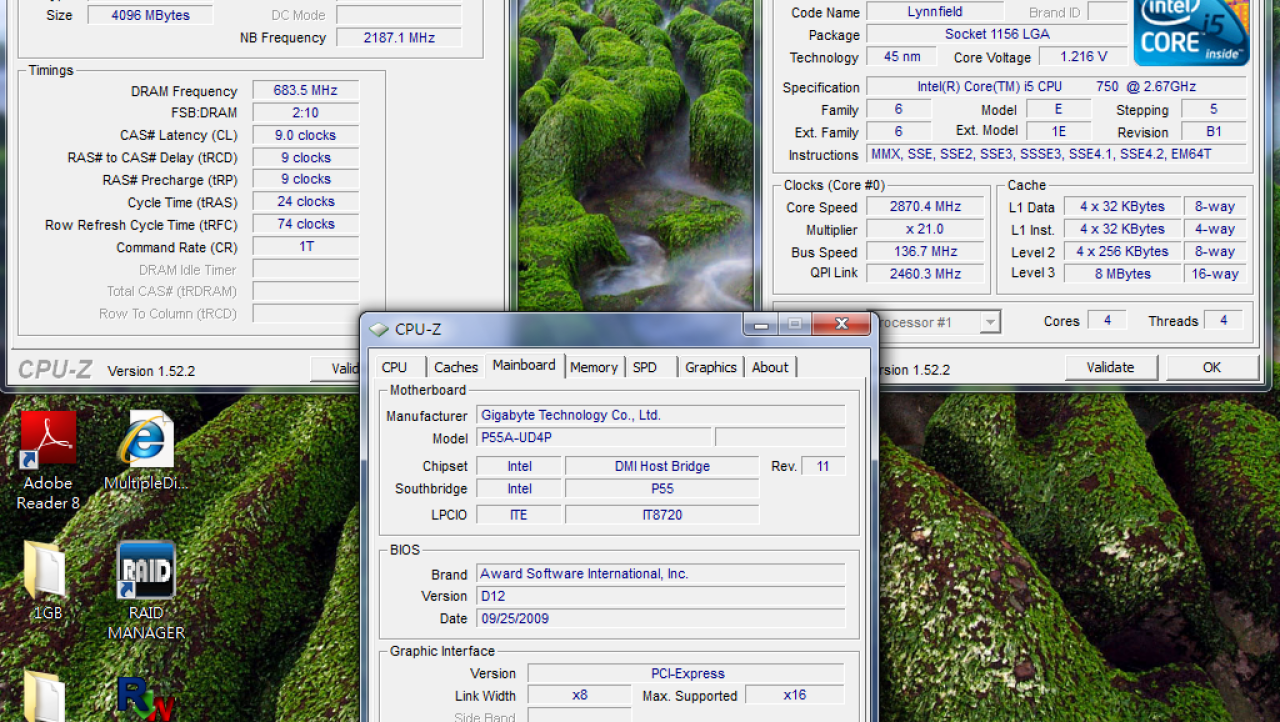Click the CAS# Latency value '9.0 clocks'
Image resolution: width=1280 pixels, height=722 pixels.
click(306, 135)
